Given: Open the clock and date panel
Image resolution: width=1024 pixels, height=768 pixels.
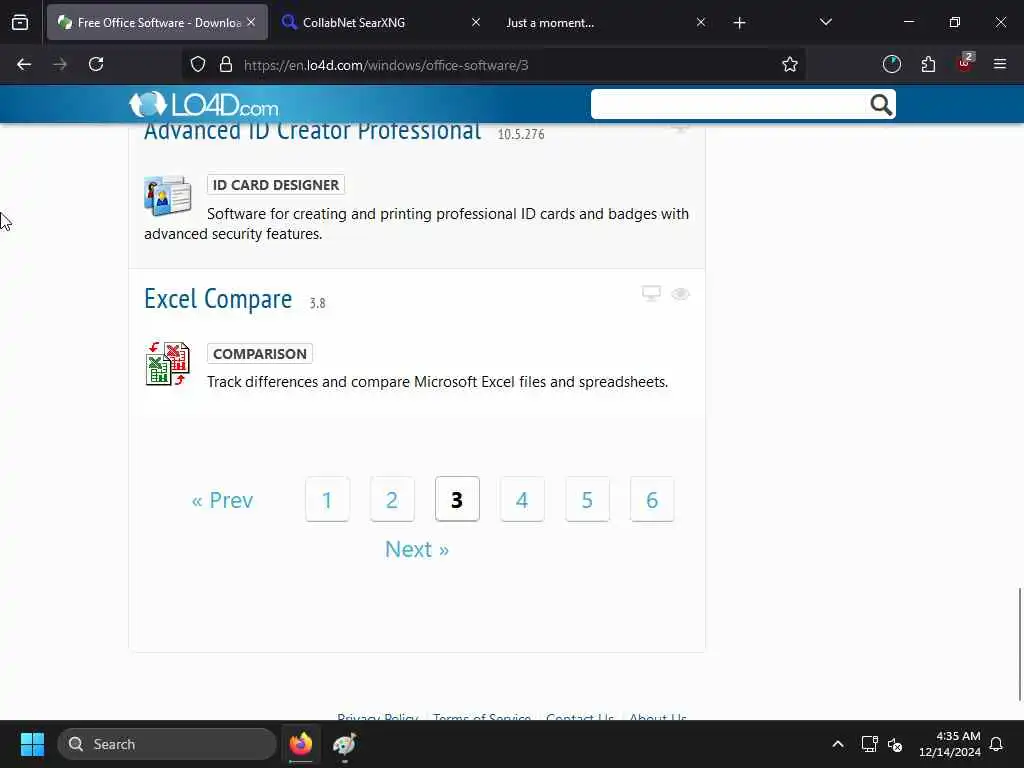Looking at the screenshot, I should click(x=950, y=744).
